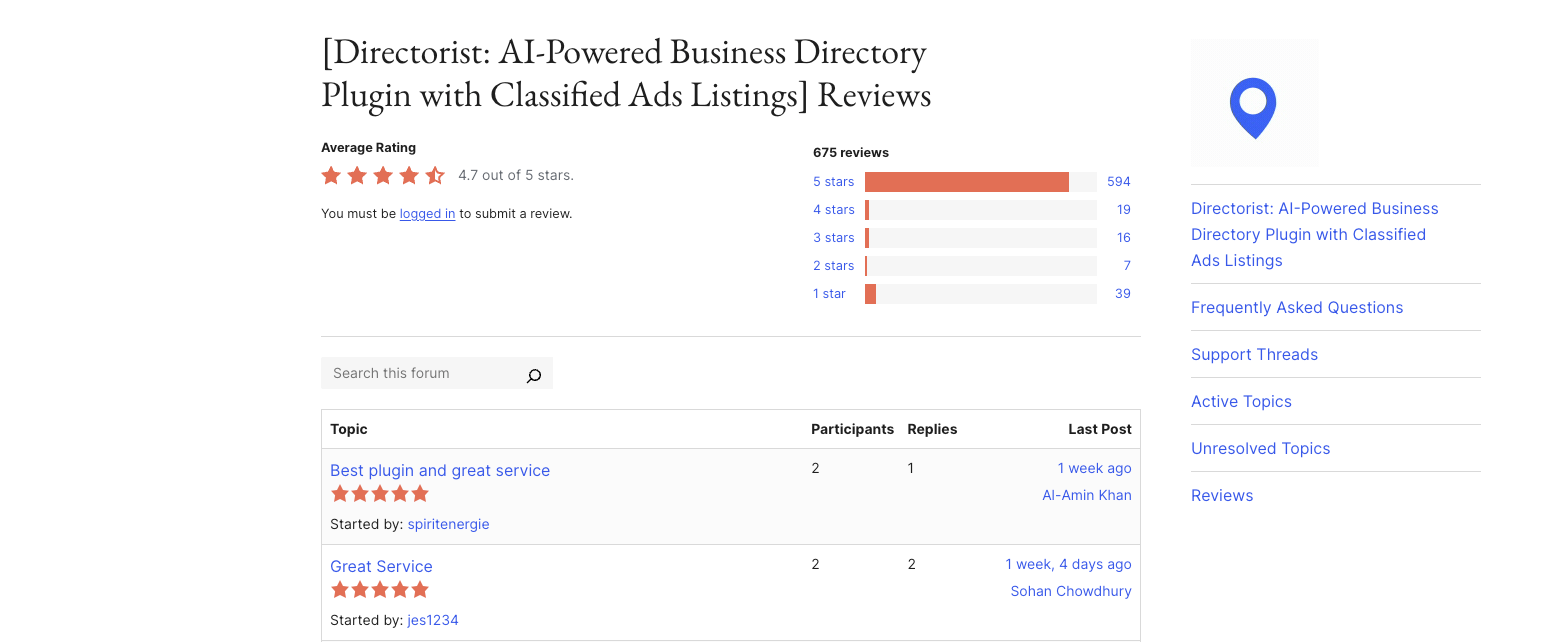Open topic Best plugin and great service
Screen dimensions: 1559x642
(x=440, y=471)
